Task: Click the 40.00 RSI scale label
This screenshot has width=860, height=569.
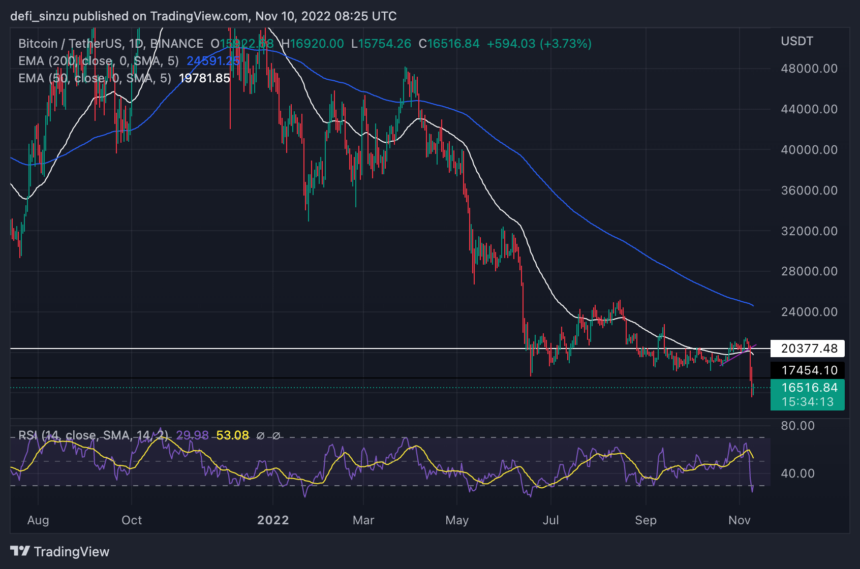Action: tap(798, 473)
